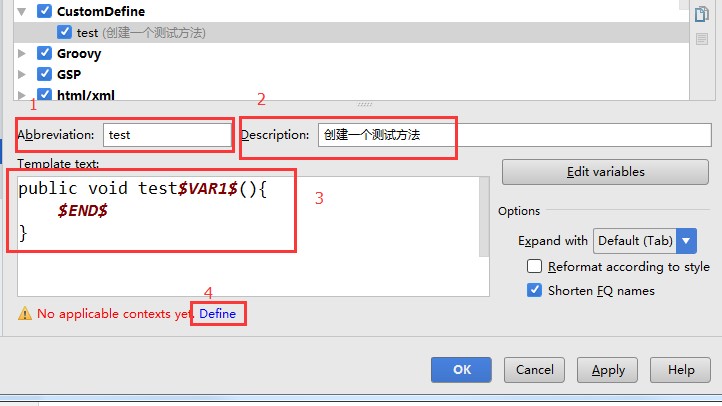The height and width of the screenshot is (406, 722).
Task: Click the Apply button
Action: 608,370
